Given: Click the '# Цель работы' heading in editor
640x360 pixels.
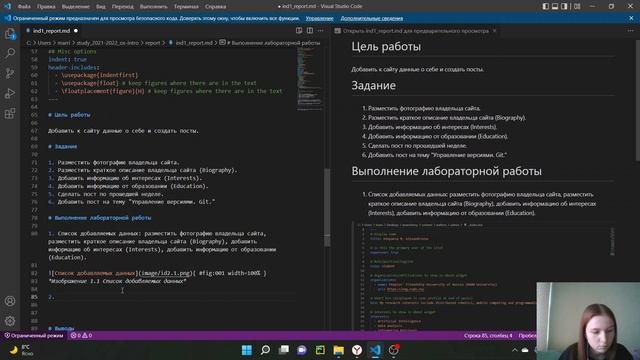Looking at the screenshot, I should coord(69,115).
